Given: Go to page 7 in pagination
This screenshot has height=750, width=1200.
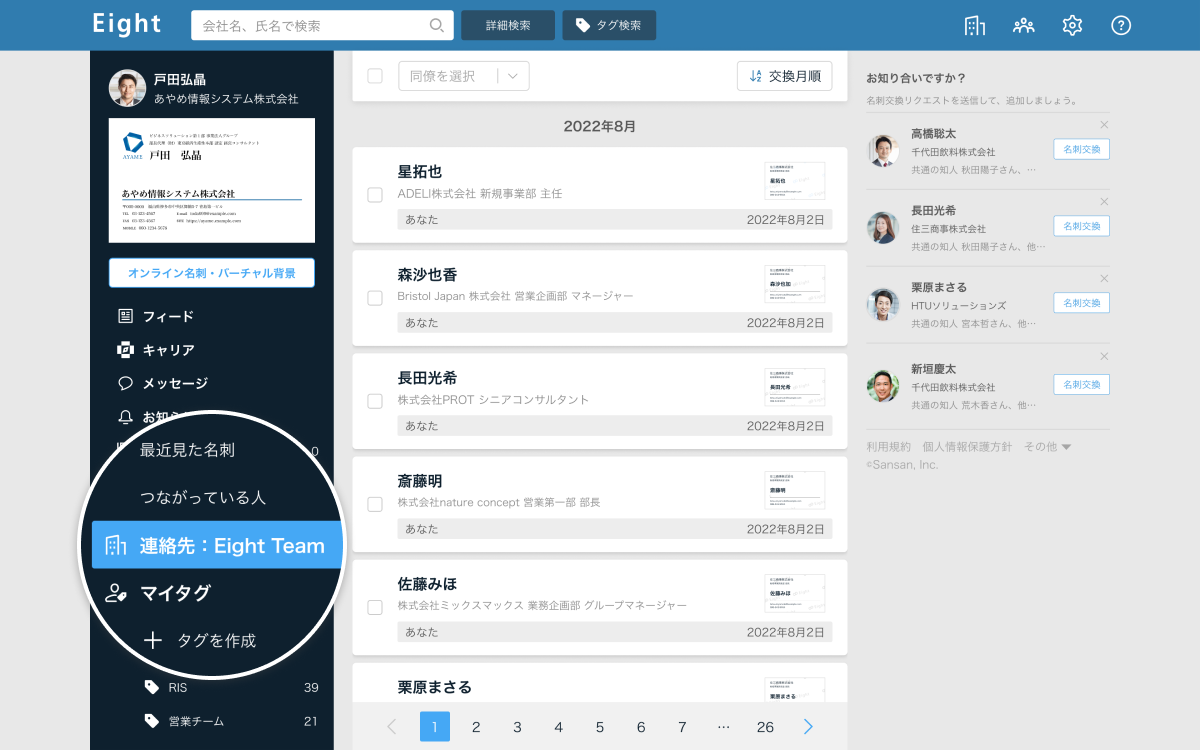Looking at the screenshot, I should click(x=682, y=727).
